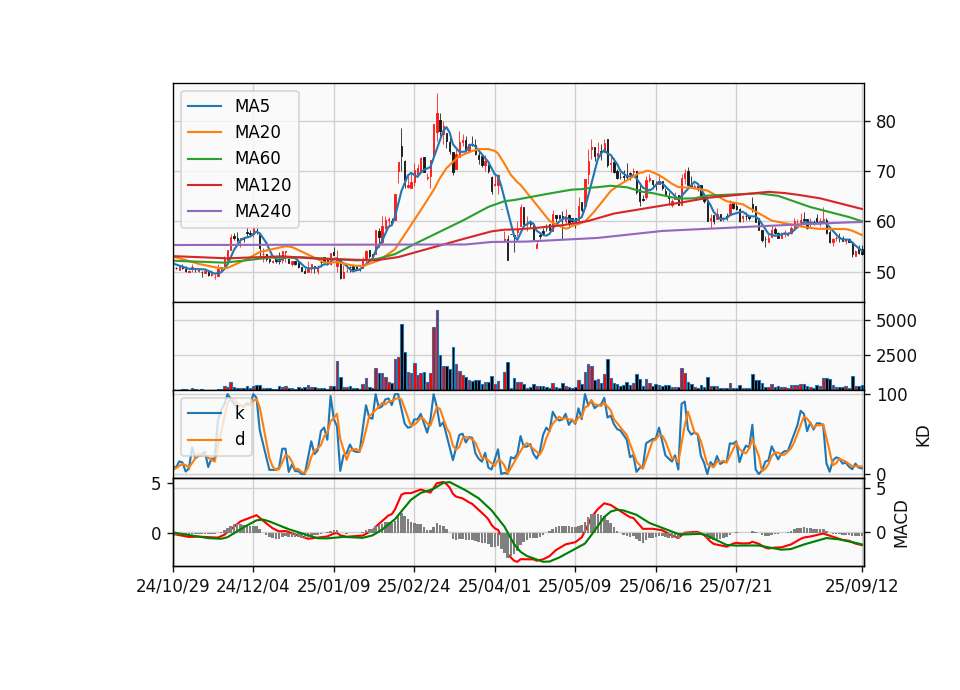Click the 25/05/09 date axis label

point(575,587)
